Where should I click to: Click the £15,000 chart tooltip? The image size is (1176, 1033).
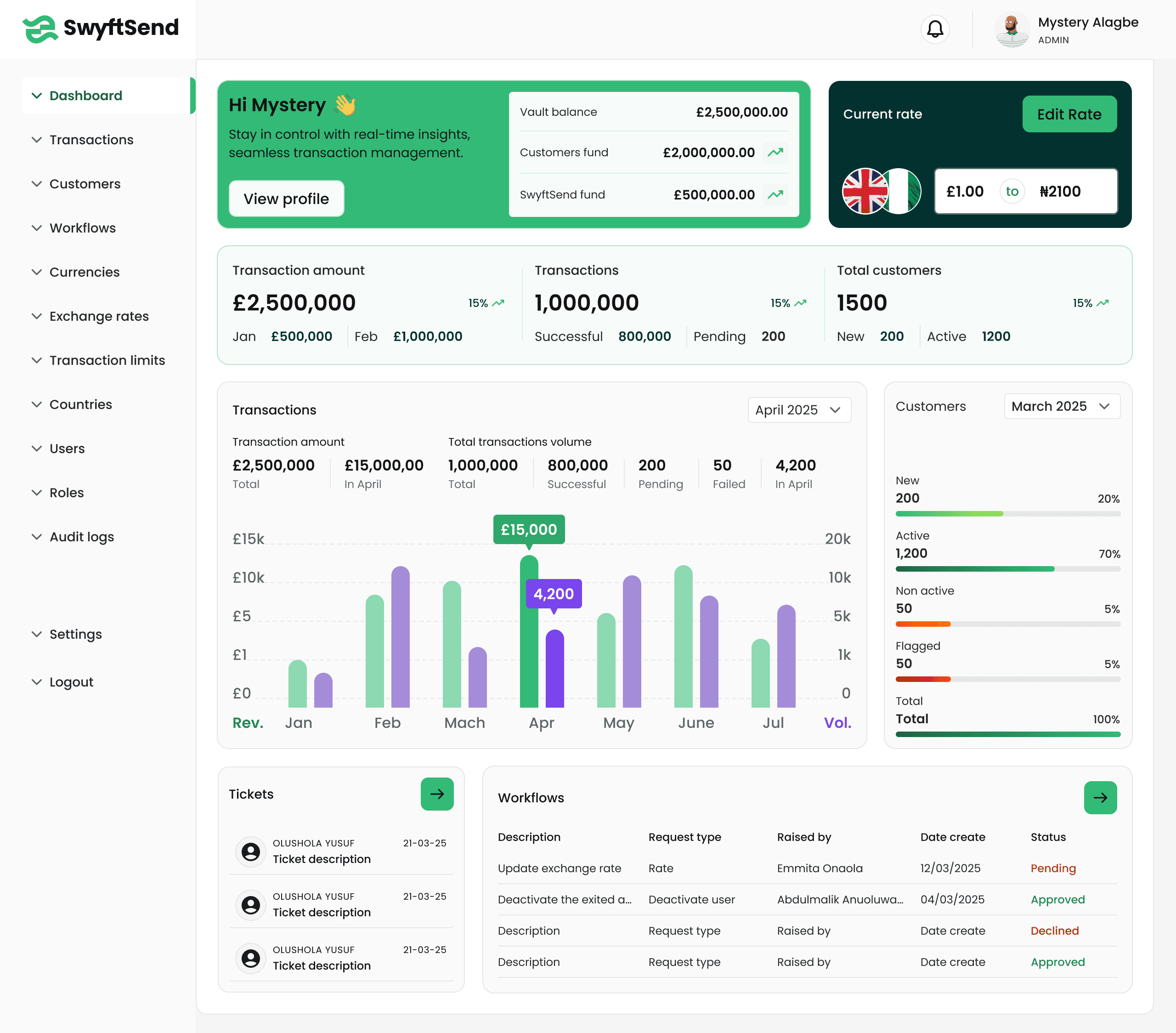point(529,529)
